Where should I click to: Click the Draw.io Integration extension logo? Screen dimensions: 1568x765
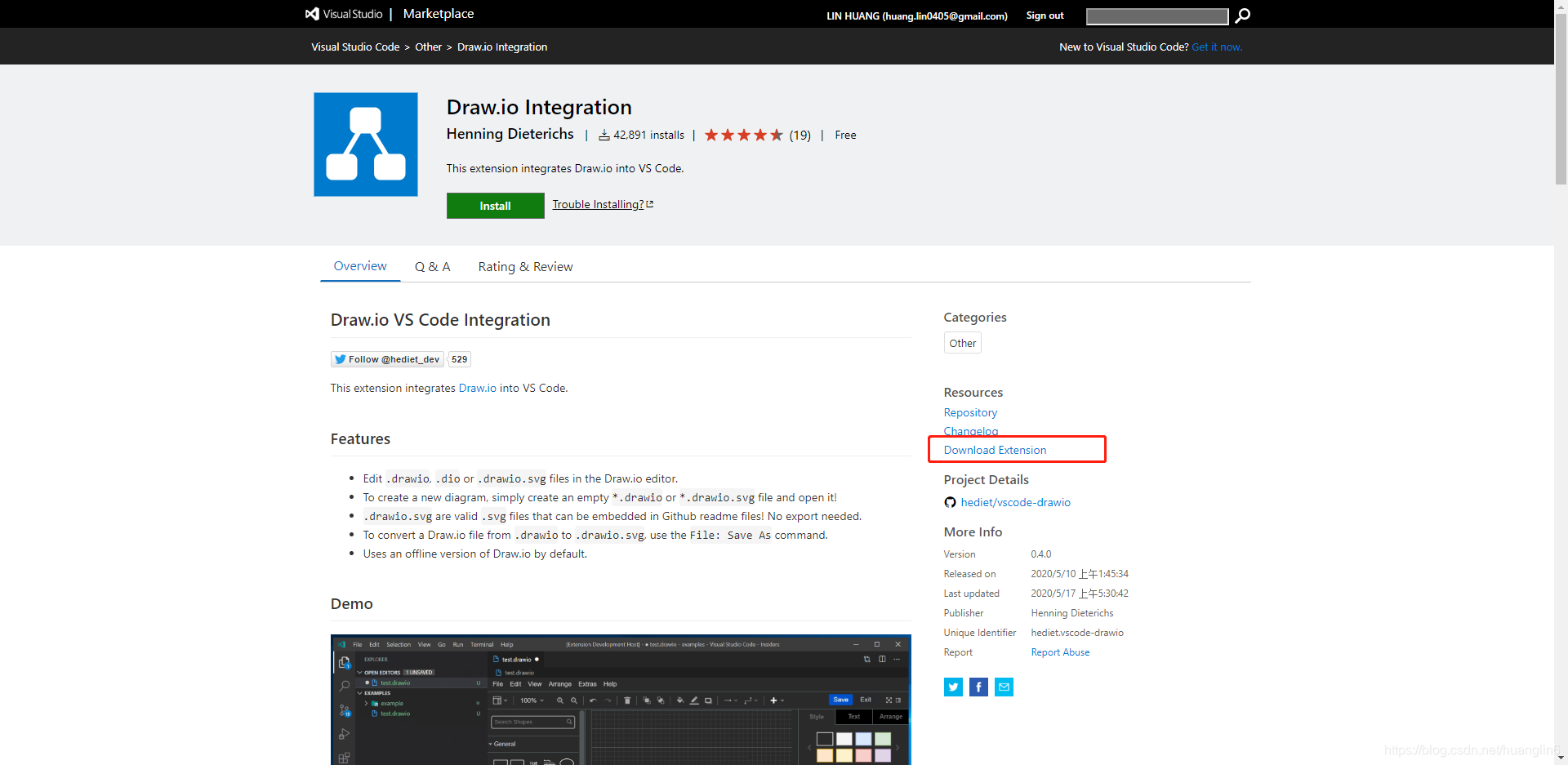click(x=366, y=145)
